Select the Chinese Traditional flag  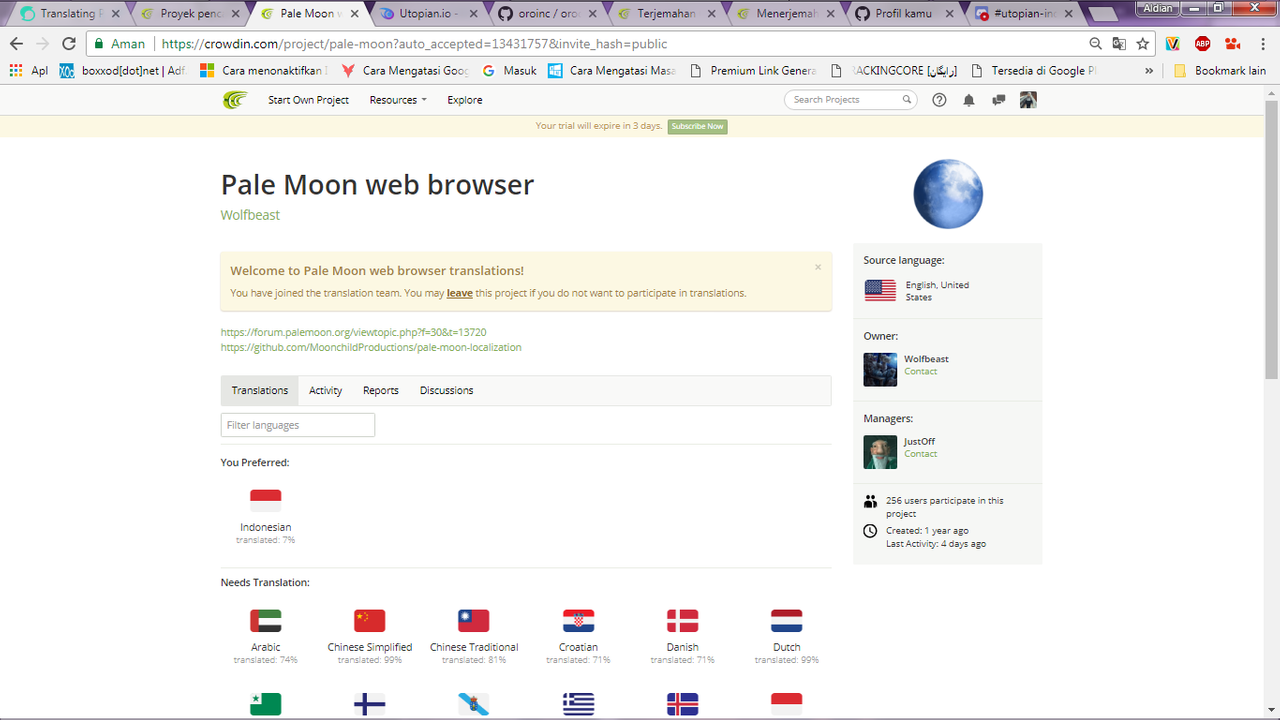pyautogui.click(x=474, y=620)
